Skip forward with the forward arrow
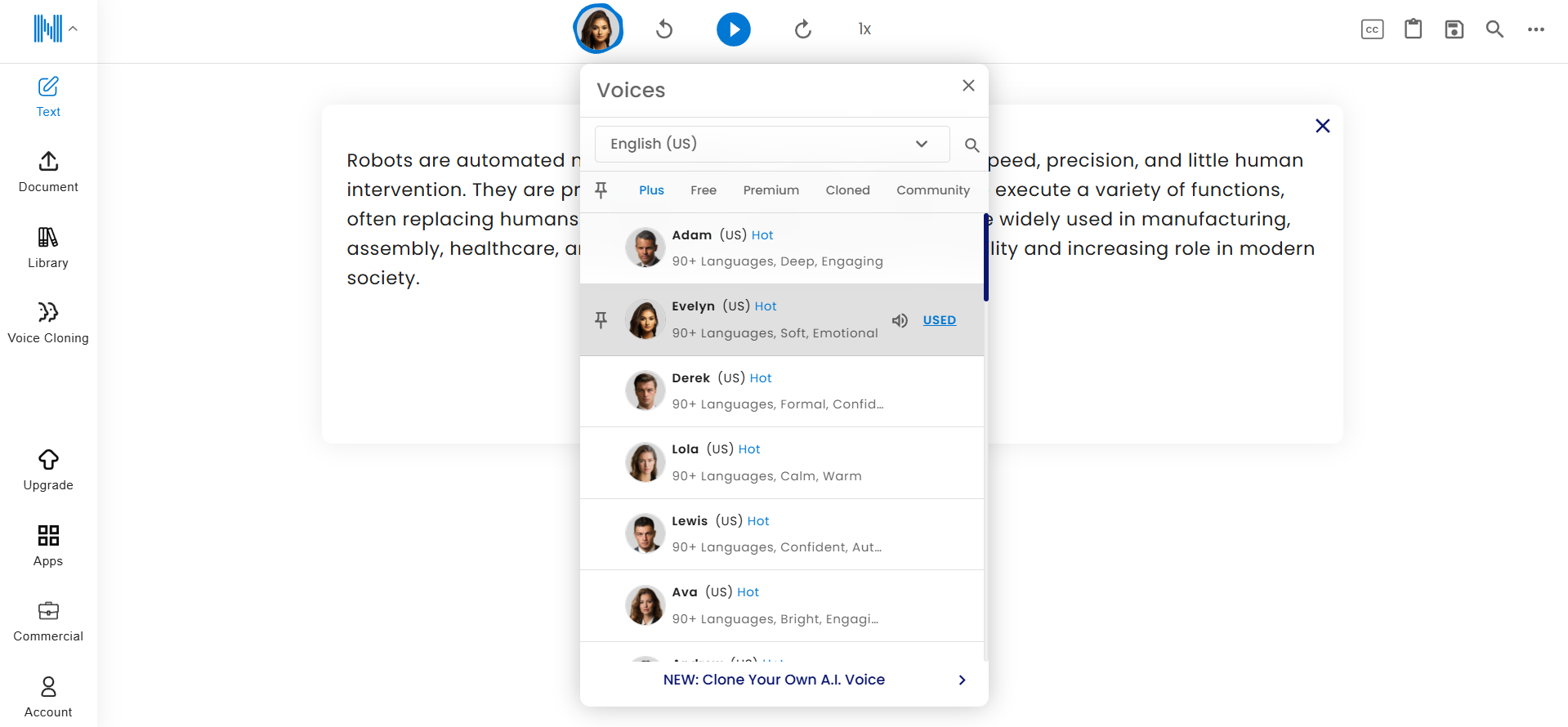The image size is (1568, 727). point(803,29)
